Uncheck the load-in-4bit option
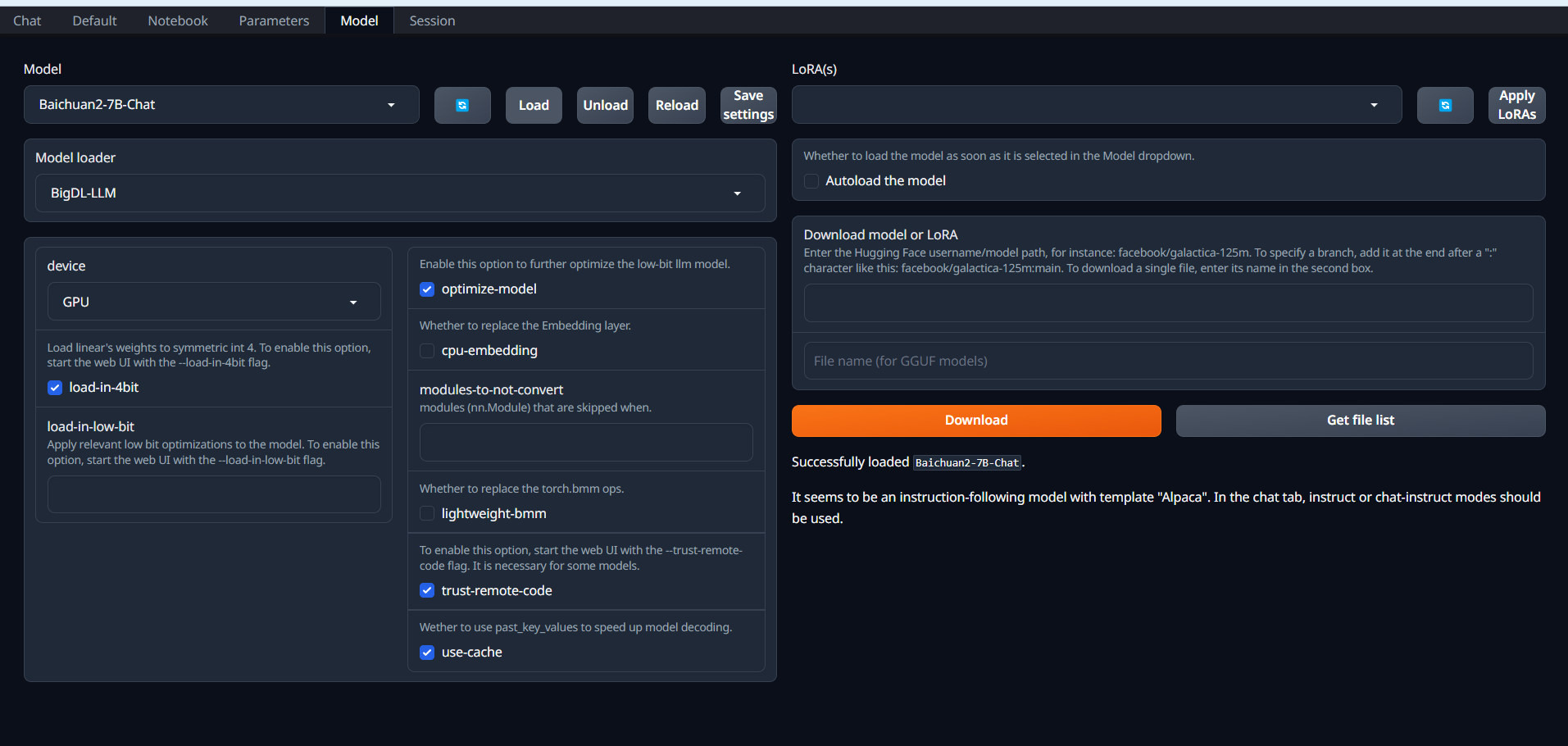1568x746 pixels. click(55, 388)
